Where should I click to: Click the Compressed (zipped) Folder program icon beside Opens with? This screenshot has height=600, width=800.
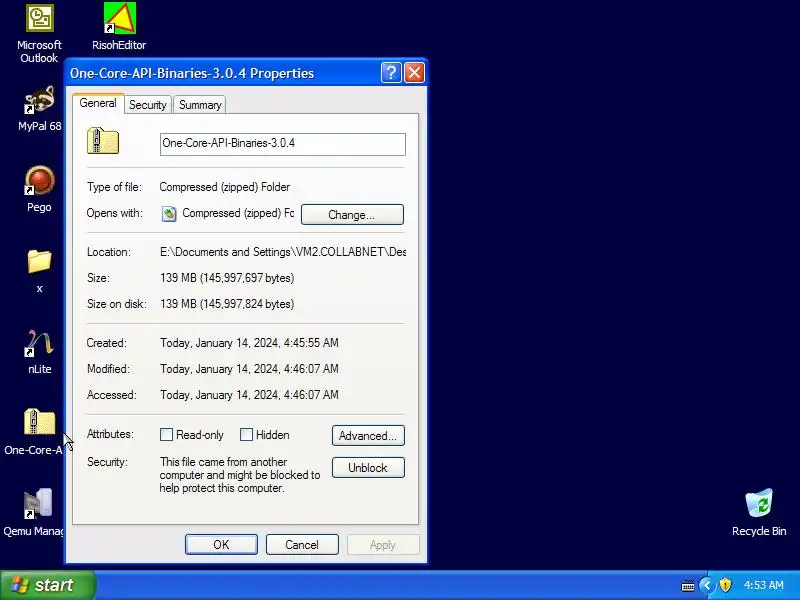tap(169, 214)
